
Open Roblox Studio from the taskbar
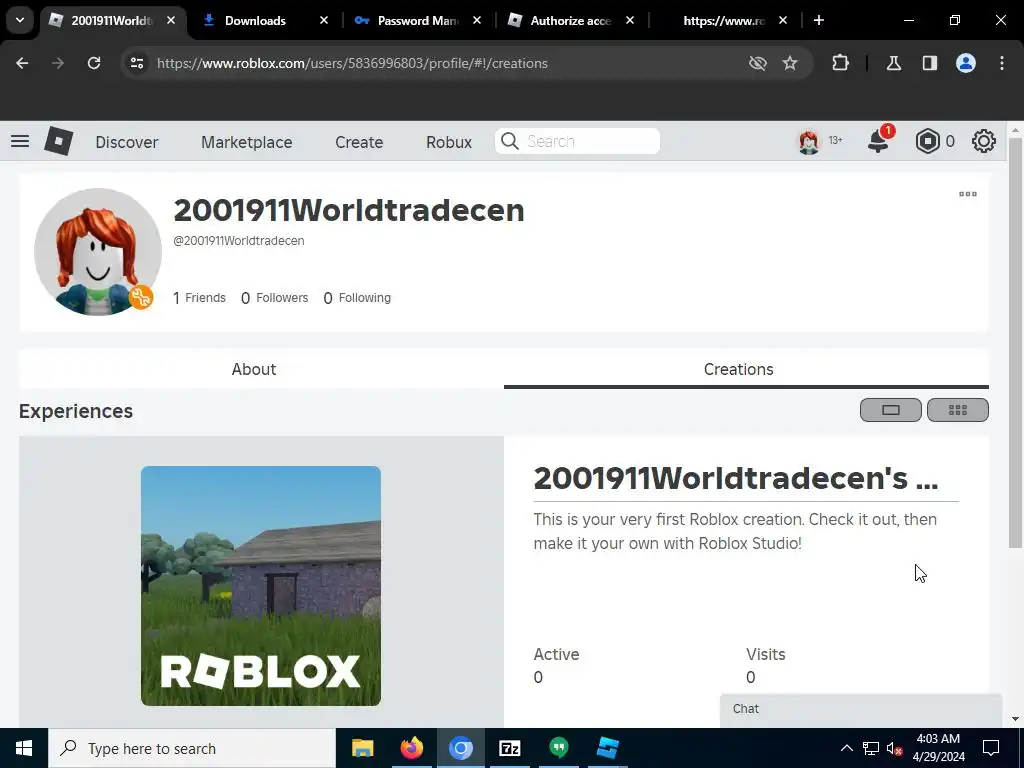pyautogui.click(x=607, y=748)
